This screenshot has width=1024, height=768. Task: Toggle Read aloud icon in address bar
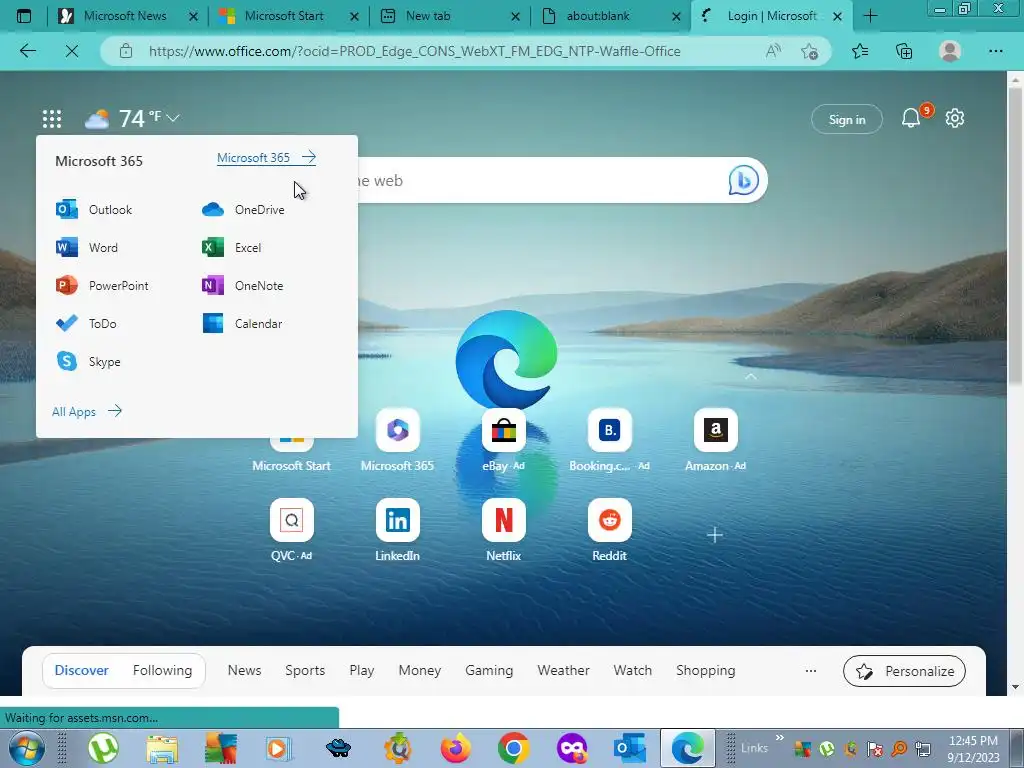coord(773,51)
